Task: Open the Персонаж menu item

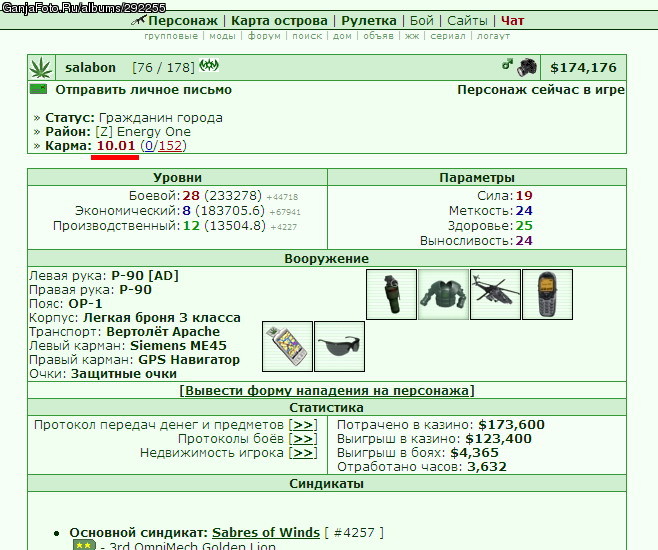Action: tap(183, 21)
